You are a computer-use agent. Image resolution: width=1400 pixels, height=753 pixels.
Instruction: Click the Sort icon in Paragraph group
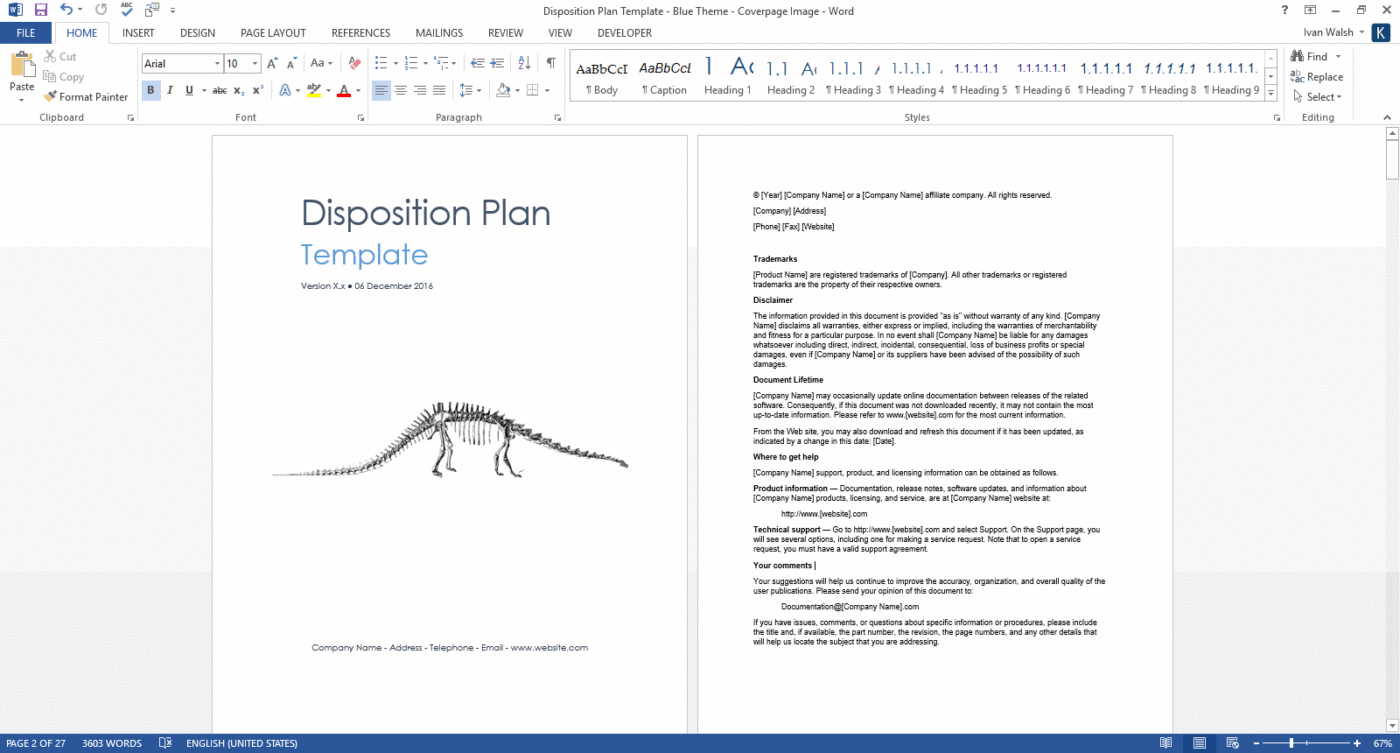coord(523,62)
